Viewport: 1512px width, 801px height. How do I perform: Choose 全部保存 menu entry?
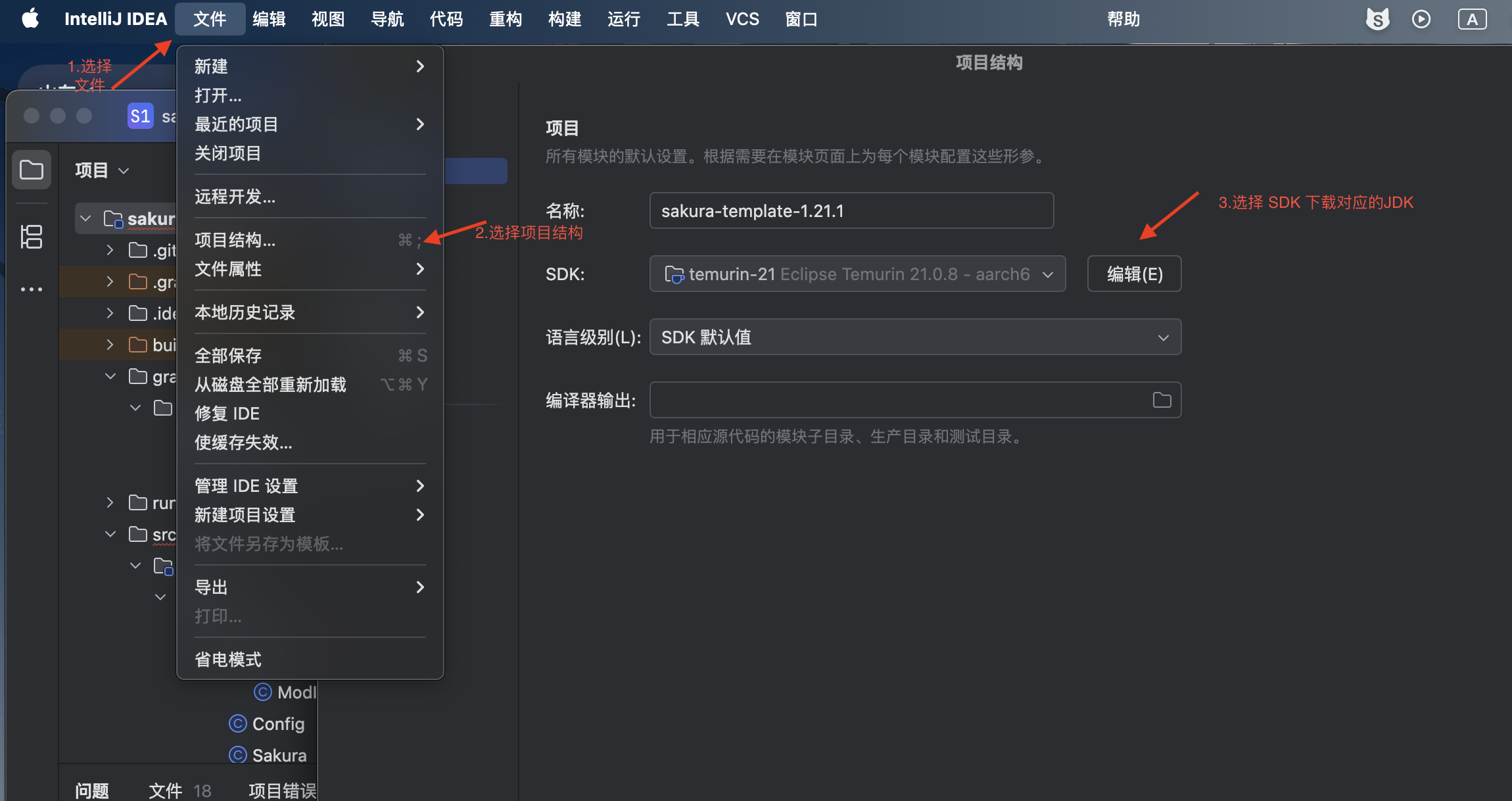click(x=310, y=356)
